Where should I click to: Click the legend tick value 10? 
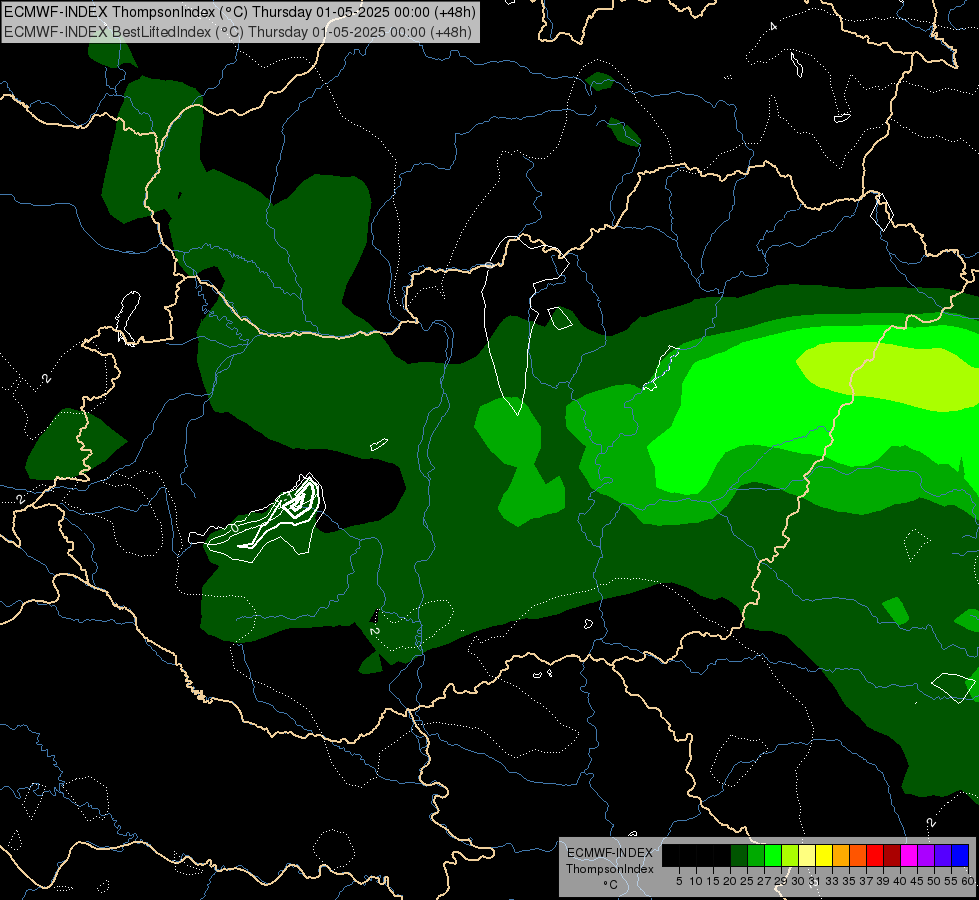pos(696,881)
